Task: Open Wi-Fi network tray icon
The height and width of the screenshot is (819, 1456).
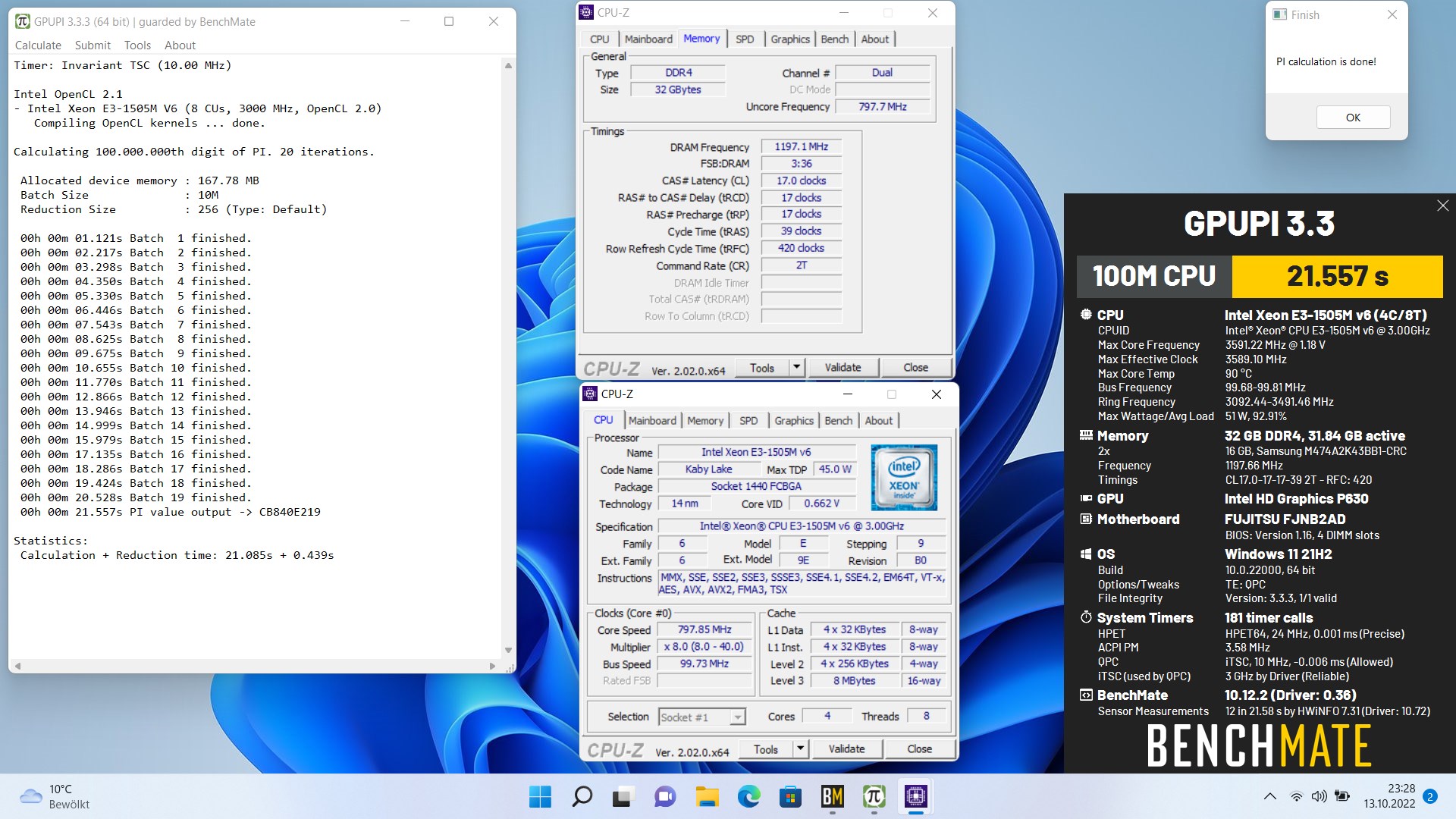Action: point(1297,796)
